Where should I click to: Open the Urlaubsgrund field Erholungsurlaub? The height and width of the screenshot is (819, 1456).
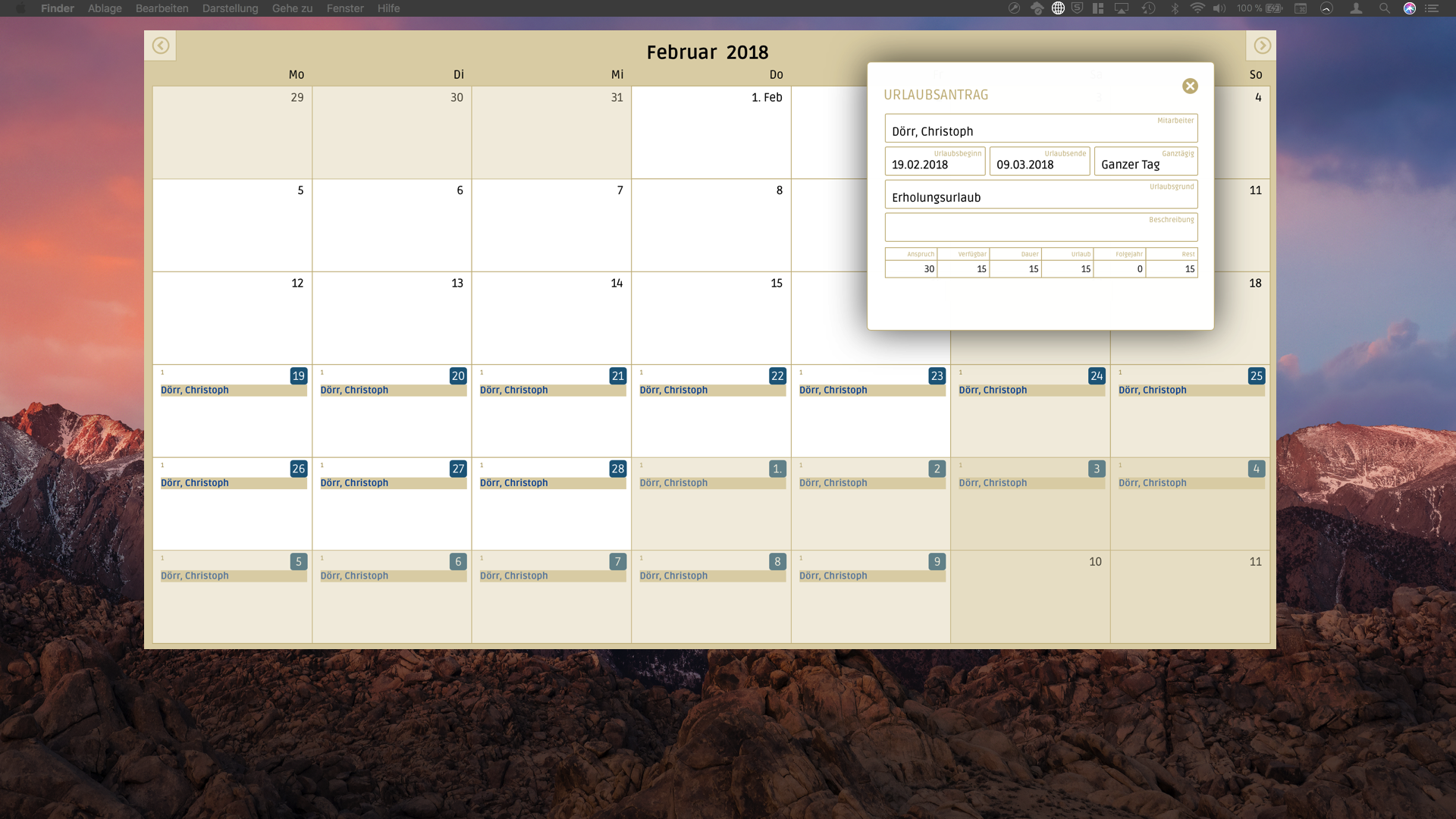[1040, 194]
